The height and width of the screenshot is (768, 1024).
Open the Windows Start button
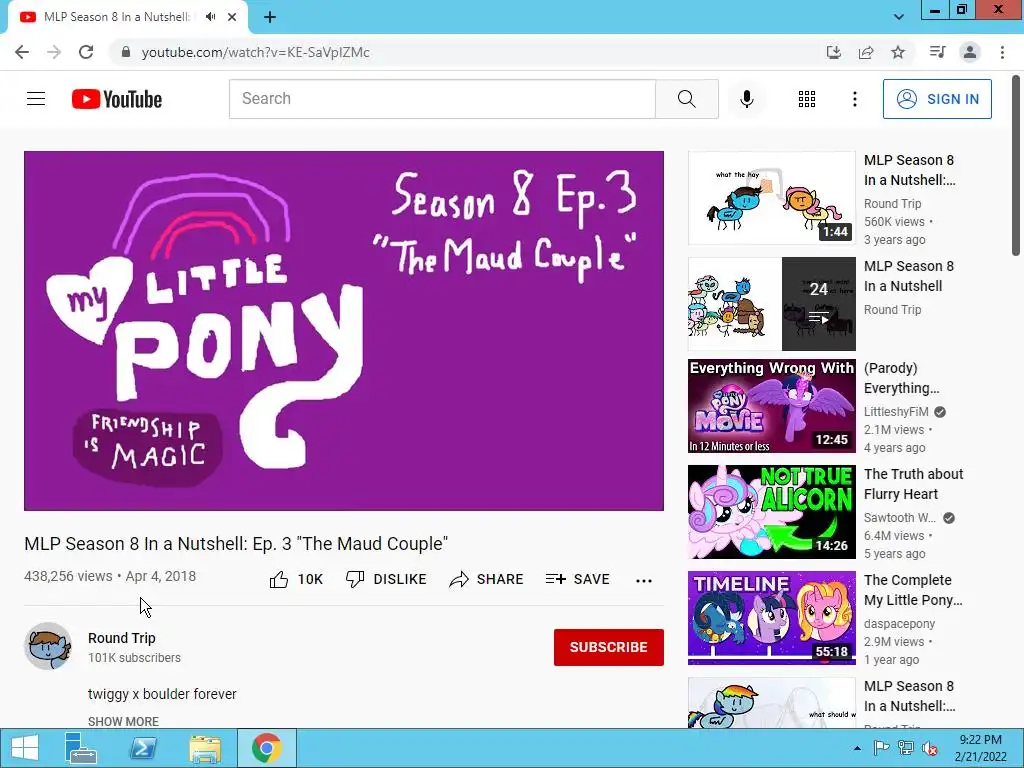[x=24, y=748]
